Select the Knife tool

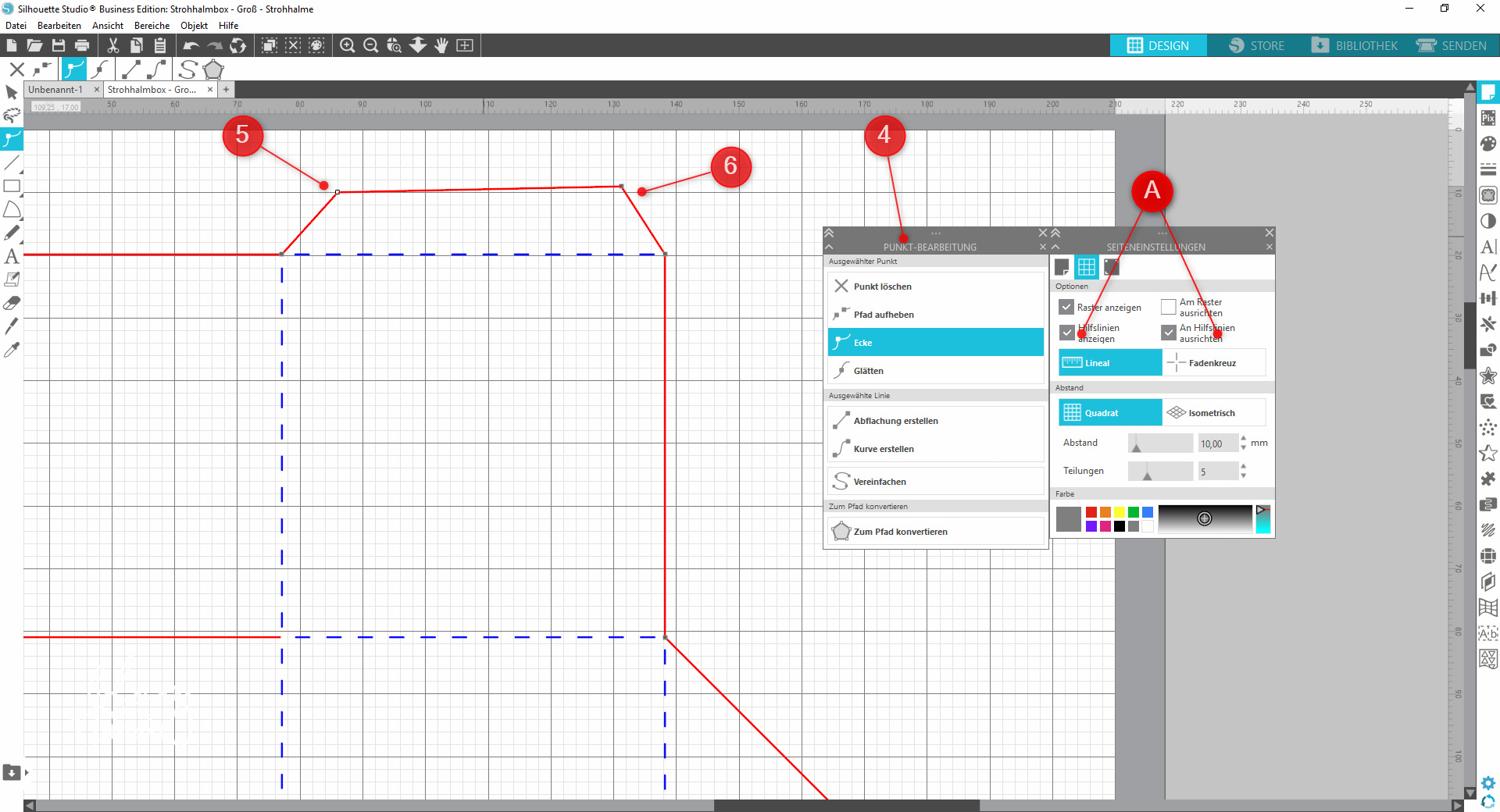coord(12,326)
